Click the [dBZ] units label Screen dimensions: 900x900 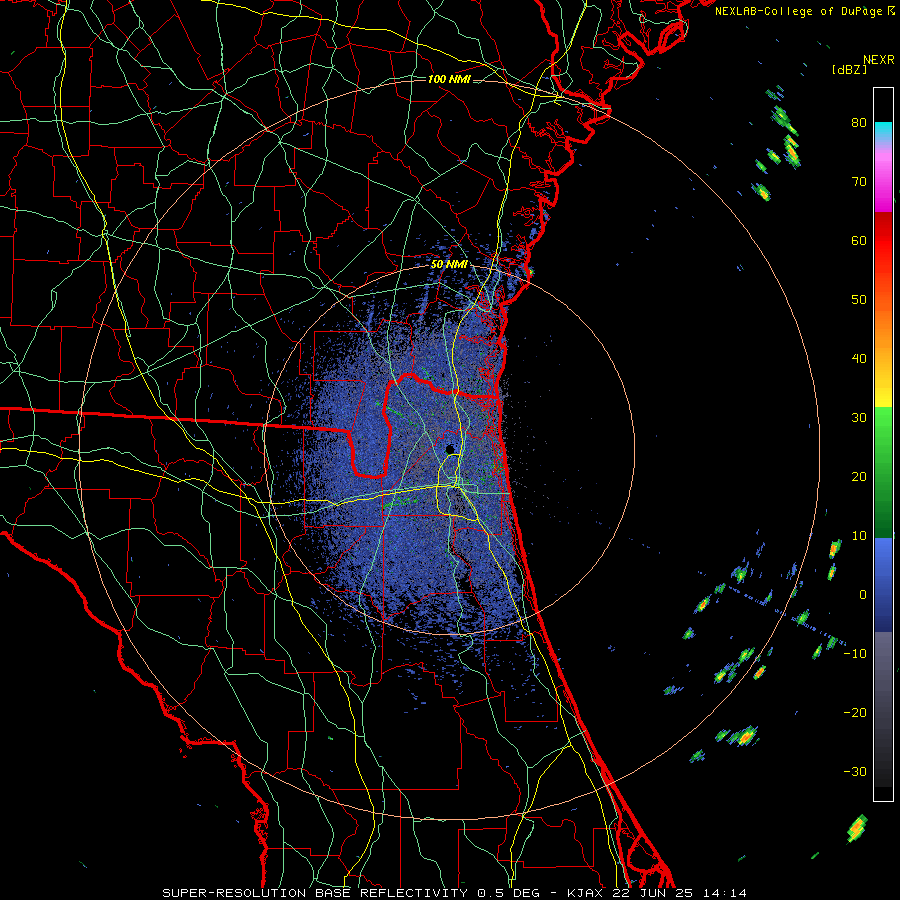849,69
